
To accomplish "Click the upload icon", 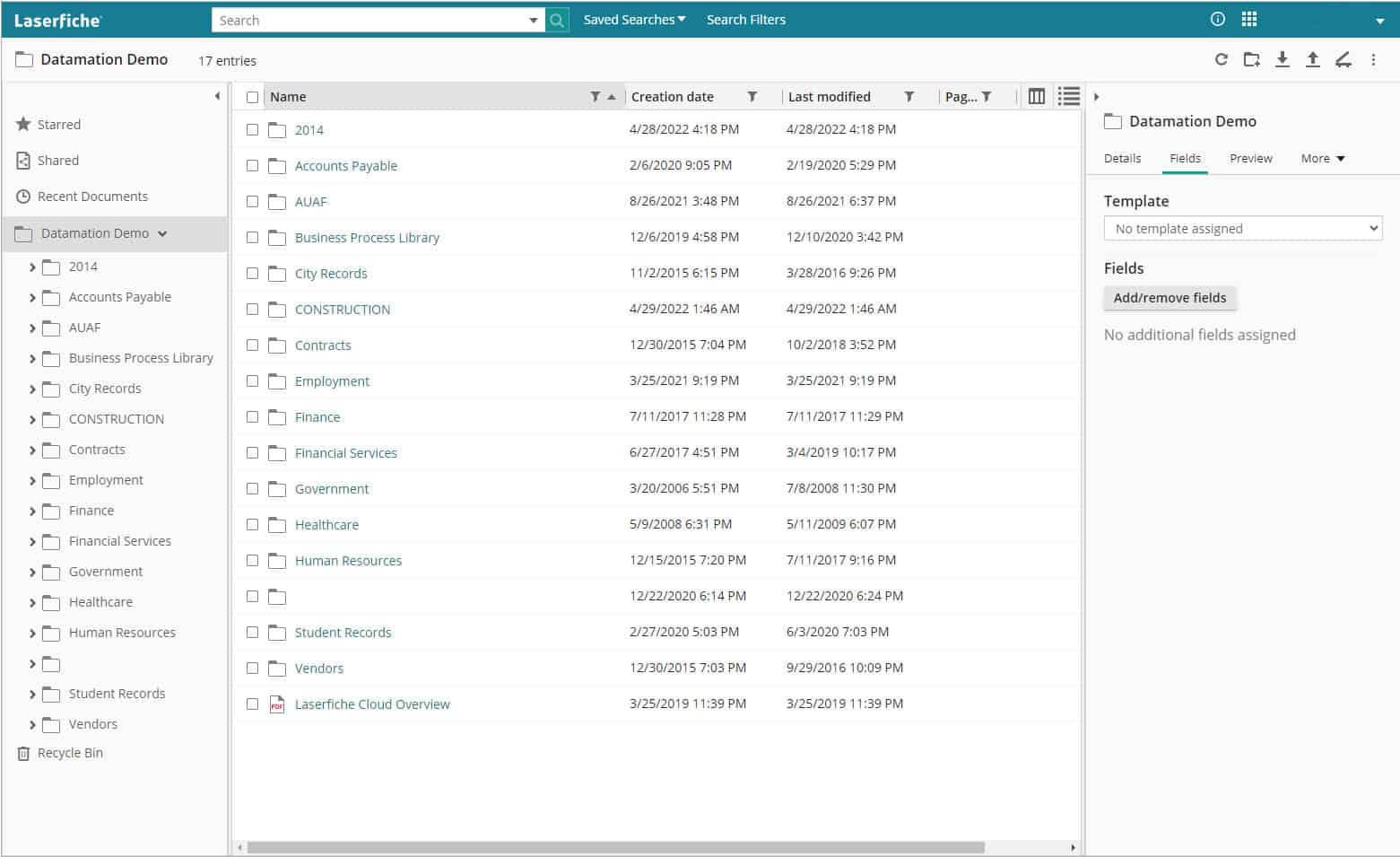I will point(1313,60).
